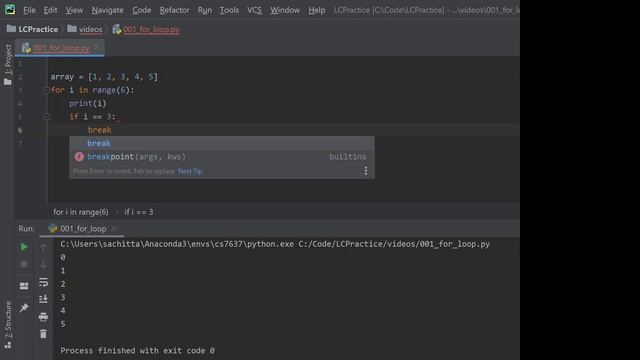Click the PyCharm application logo icon
This screenshot has width=640, height=360.
[x=10, y=9]
